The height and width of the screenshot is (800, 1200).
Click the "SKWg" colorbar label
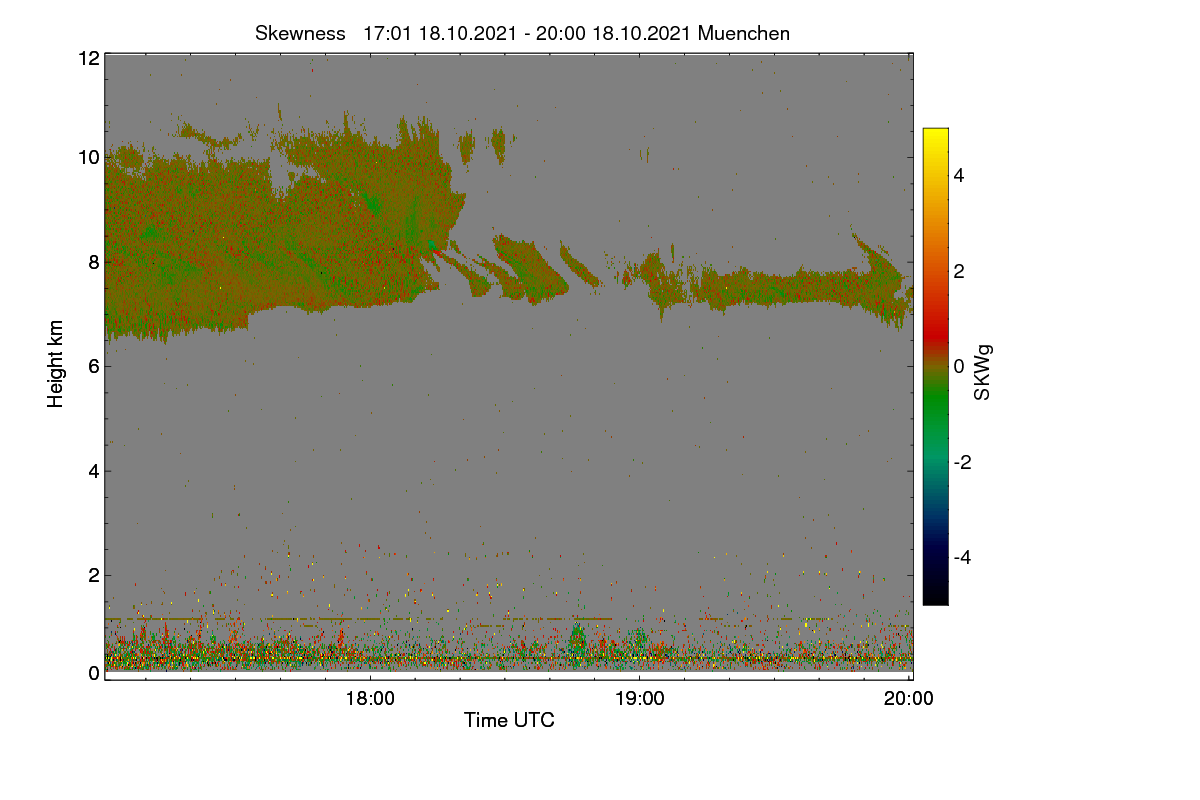coord(982,373)
